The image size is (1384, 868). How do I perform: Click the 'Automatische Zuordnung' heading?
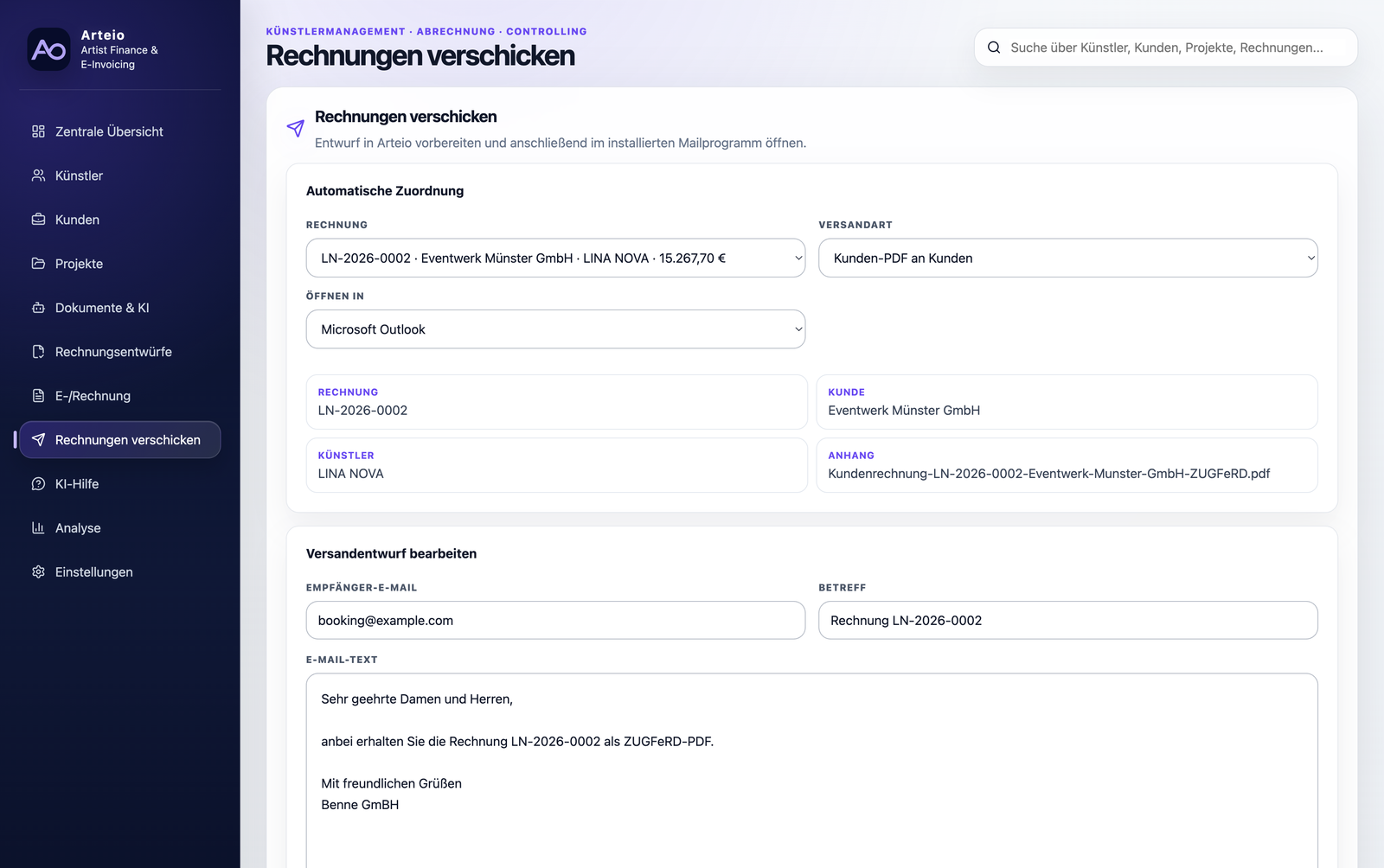point(385,191)
